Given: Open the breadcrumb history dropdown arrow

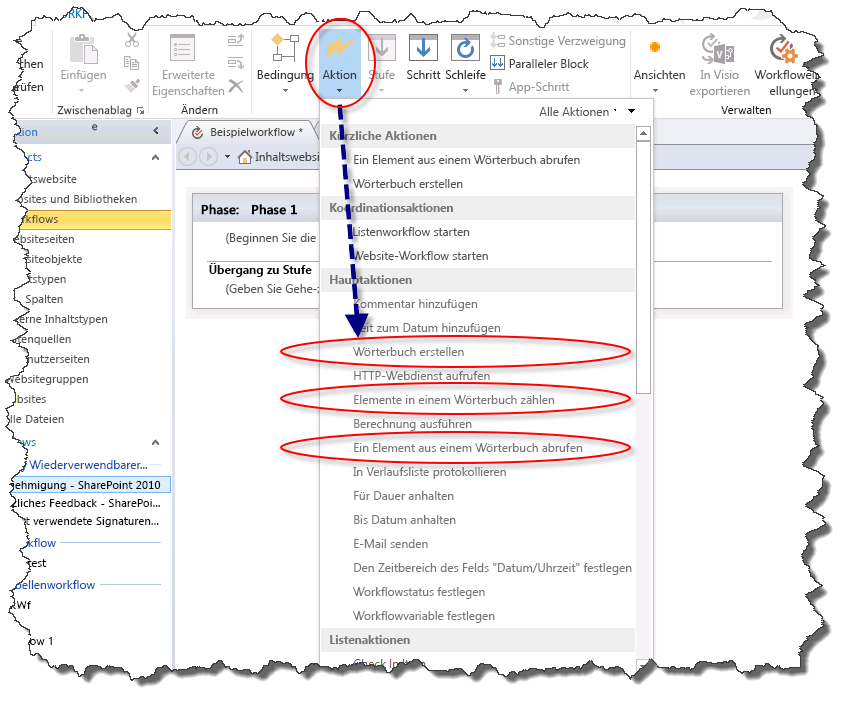Looking at the screenshot, I should [x=227, y=157].
